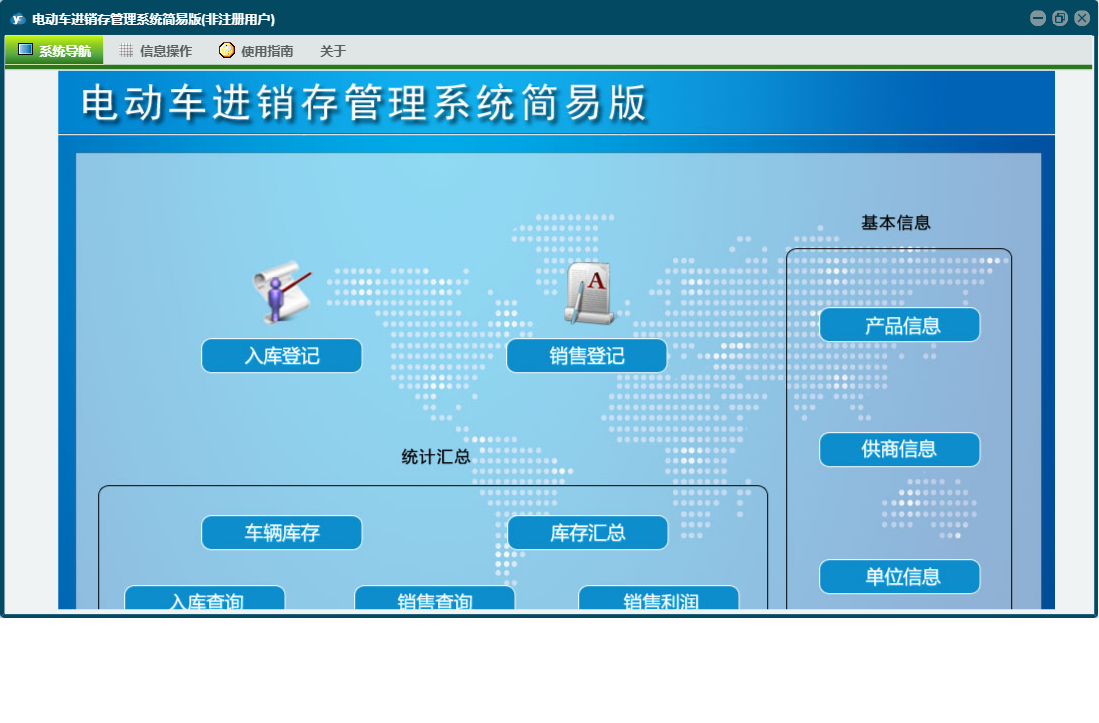Open 单位信息 under 基本信息

coord(900,577)
